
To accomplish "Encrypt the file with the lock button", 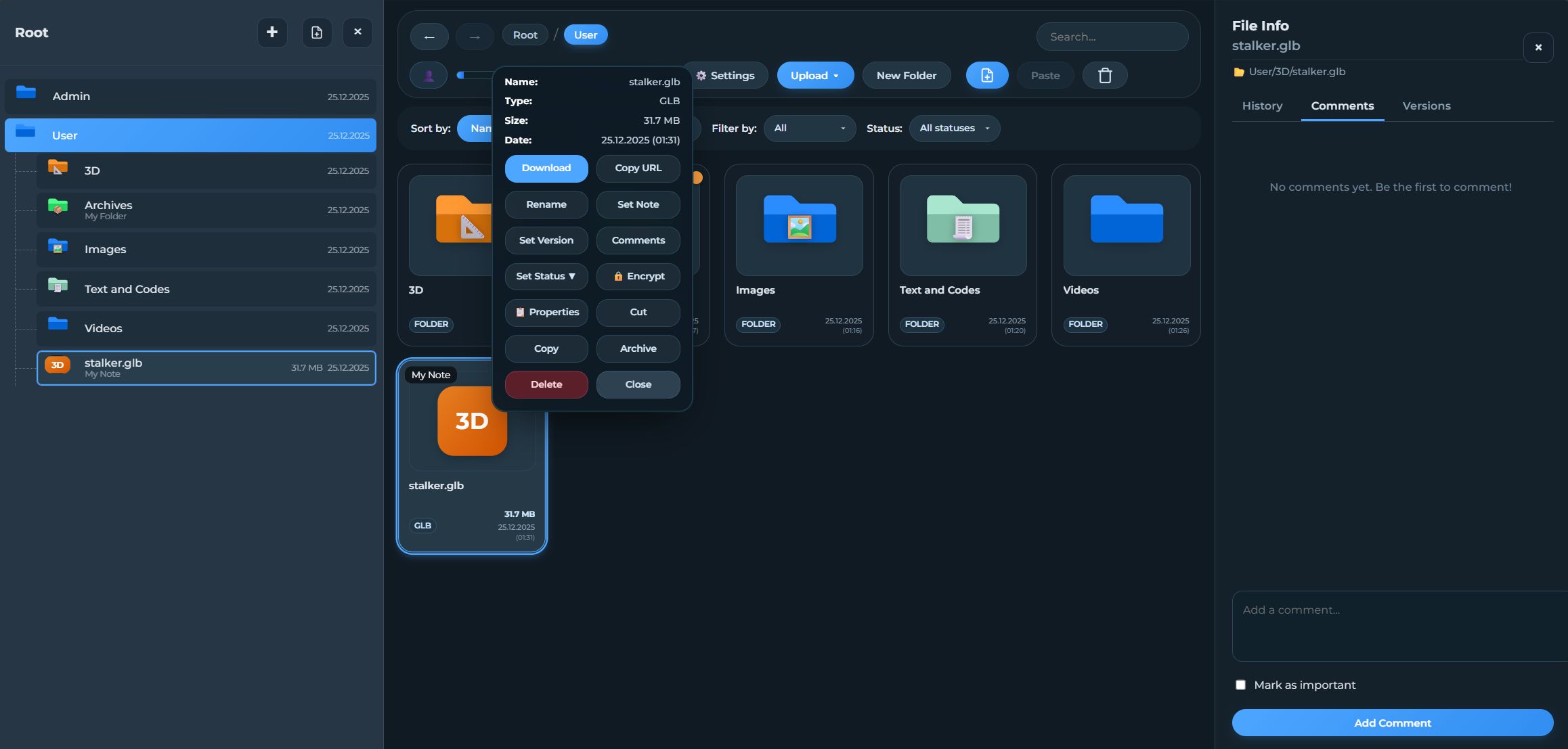I will tap(638, 276).
